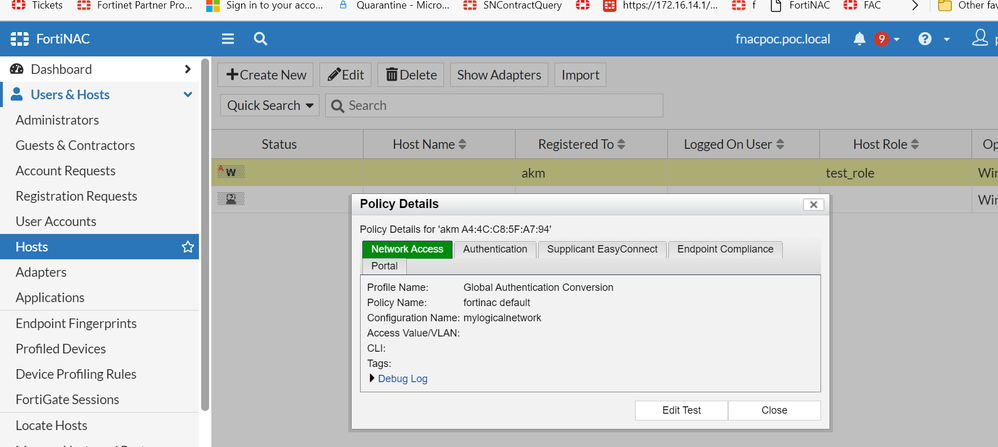Open the Debug Log link
Screen dimensions: 998x447
(x=403, y=379)
